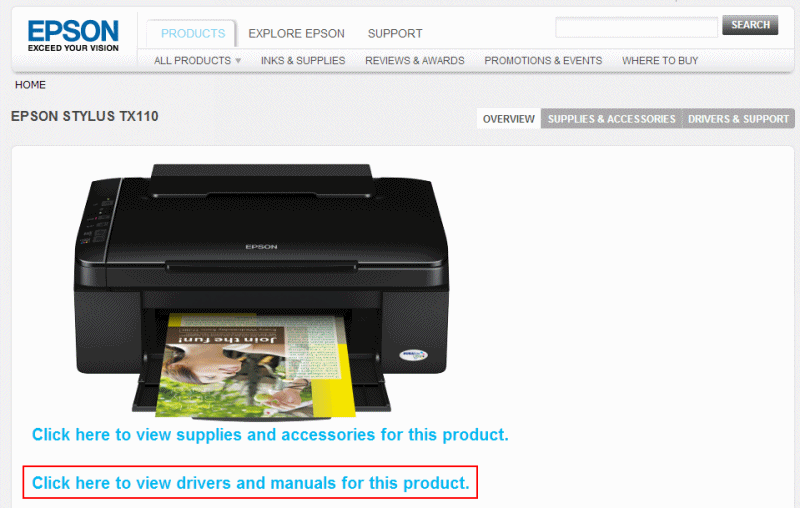Viewport: 800px width, 508px height.
Task: Expand the All Products dropdown arrow
Action: coord(238,61)
